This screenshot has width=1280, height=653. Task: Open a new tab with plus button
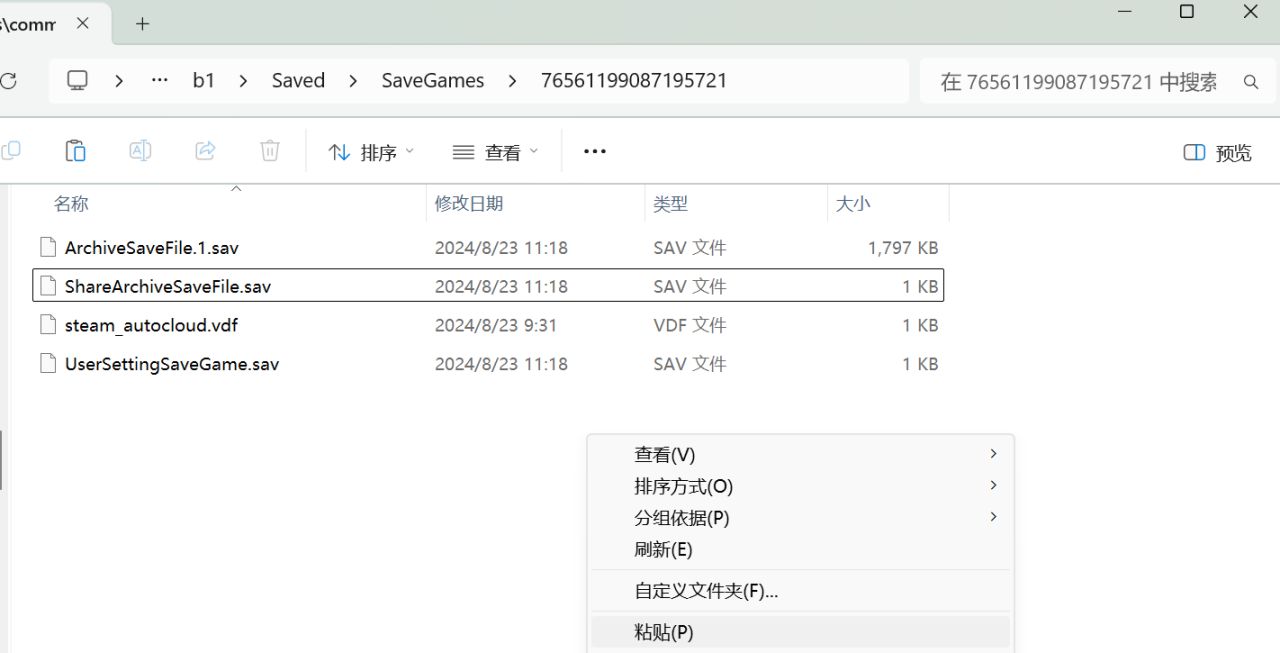click(142, 24)
